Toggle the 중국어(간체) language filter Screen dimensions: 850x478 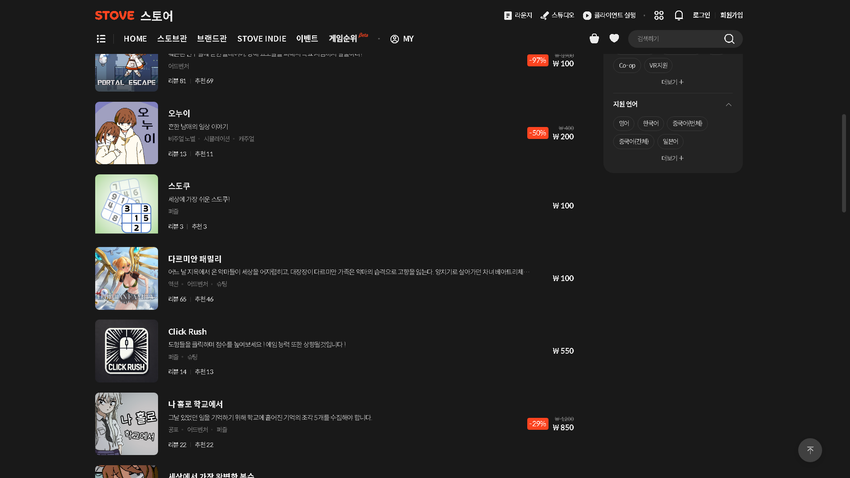click(634, 141)
